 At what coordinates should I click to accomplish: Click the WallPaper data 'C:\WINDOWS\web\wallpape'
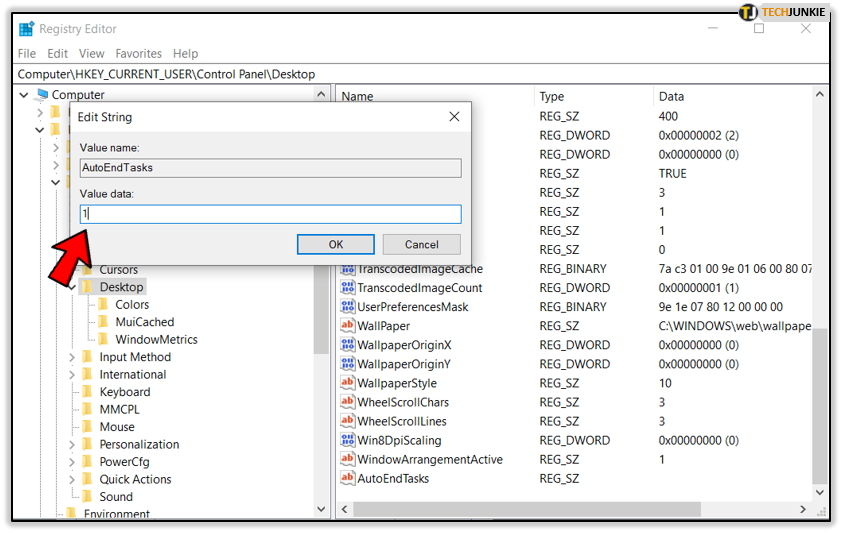point(735,326)
